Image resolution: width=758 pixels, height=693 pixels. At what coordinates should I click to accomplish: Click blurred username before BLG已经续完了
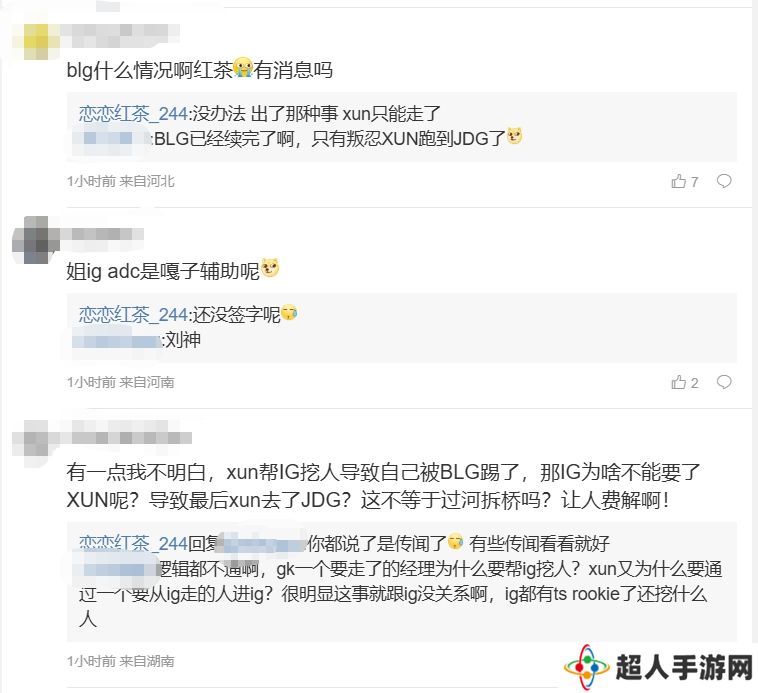pos(111,139)
